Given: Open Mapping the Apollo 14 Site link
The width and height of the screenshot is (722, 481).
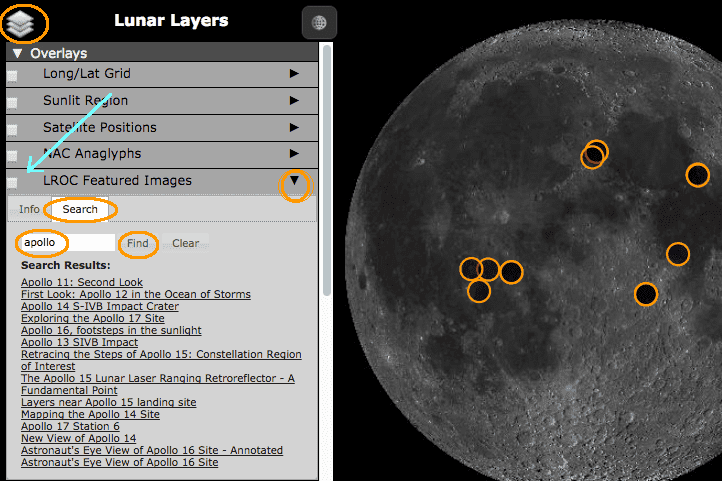Looking at the screenshot, I should click(90, 414).
